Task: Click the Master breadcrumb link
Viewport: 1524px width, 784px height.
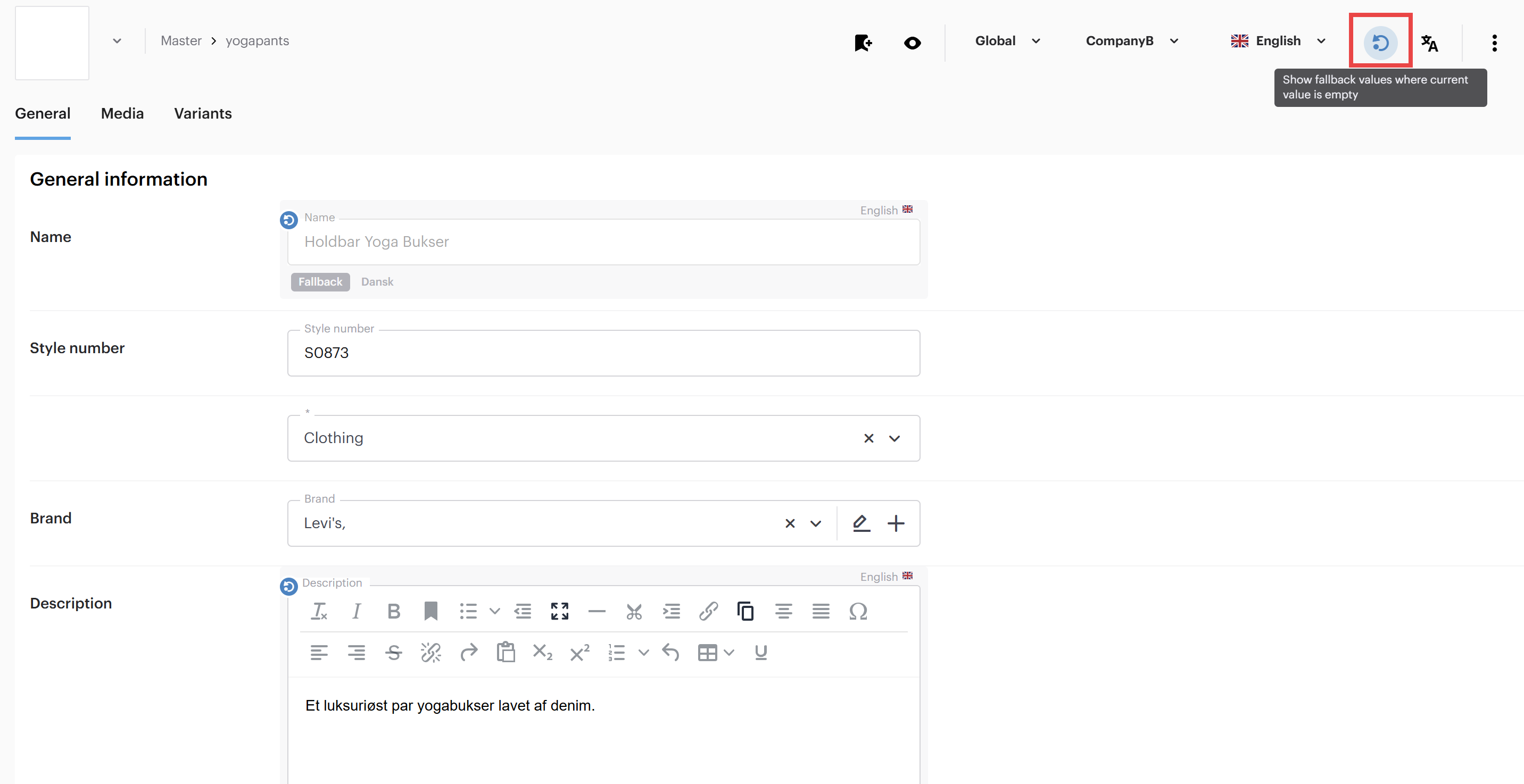Action: (x=181, y=41)
